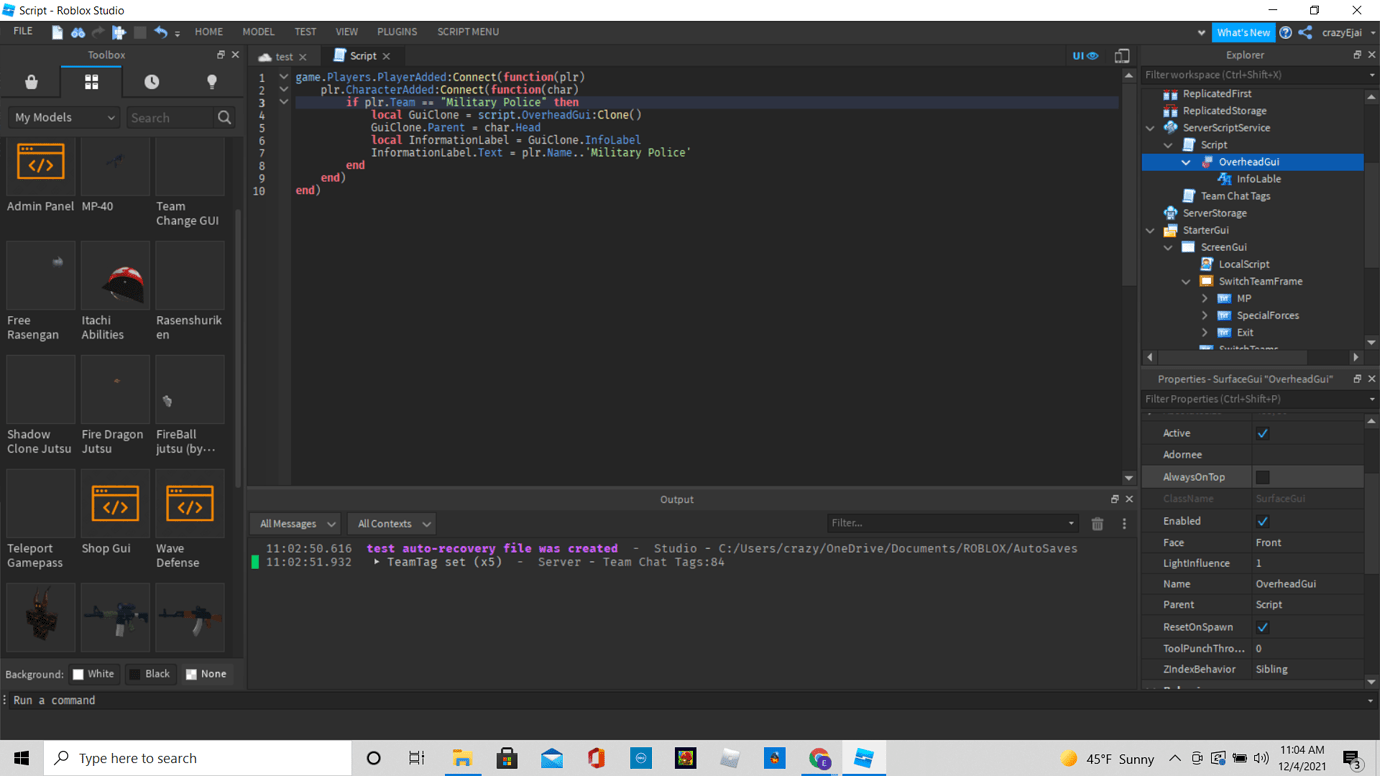Open the All Messages dropdown
The width and height of the screenshot is (1380, 776).
297,524
